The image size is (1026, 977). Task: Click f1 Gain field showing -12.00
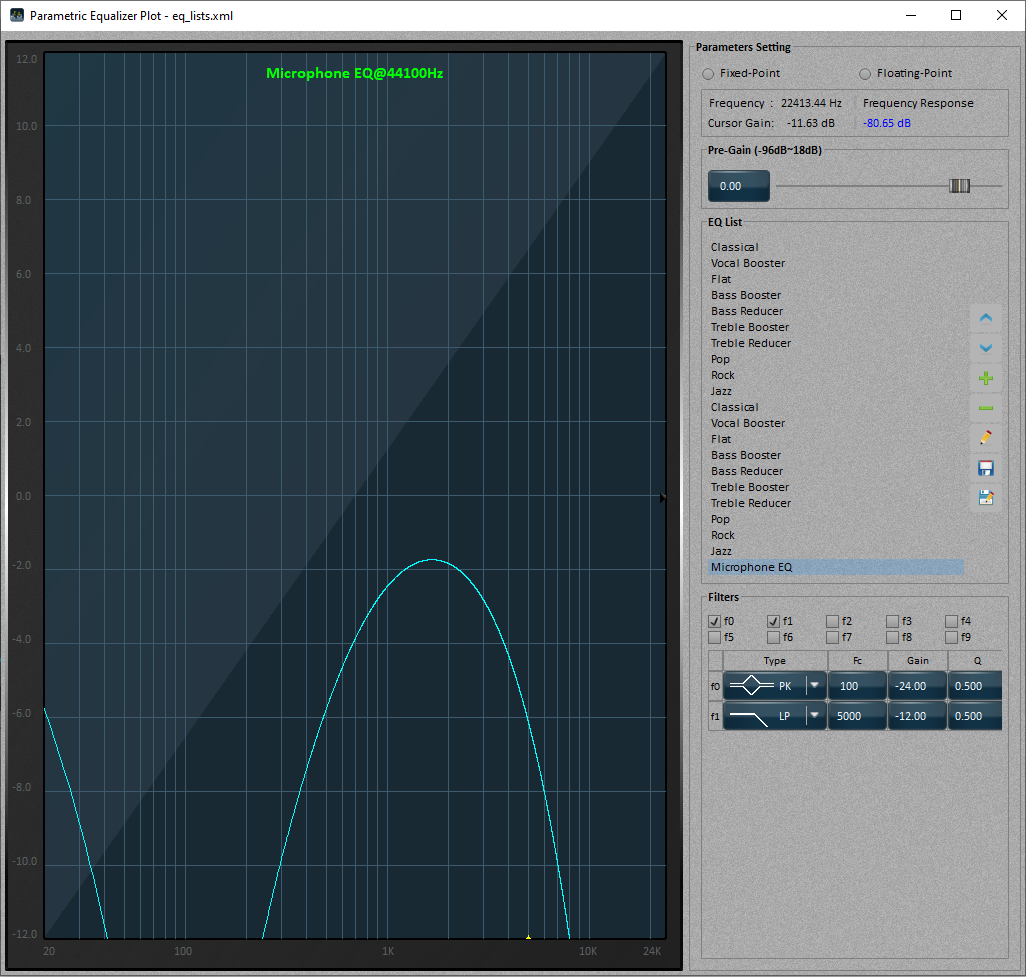(917, 716)
